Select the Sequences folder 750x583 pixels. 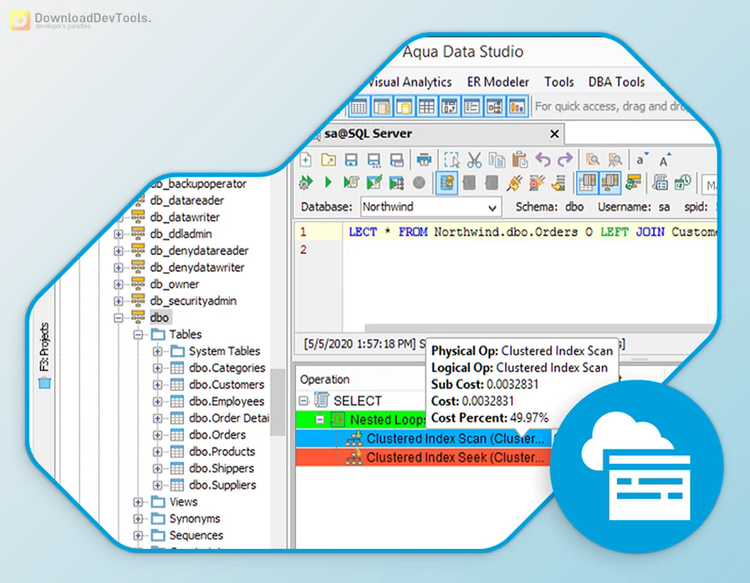tap(196, 536)
